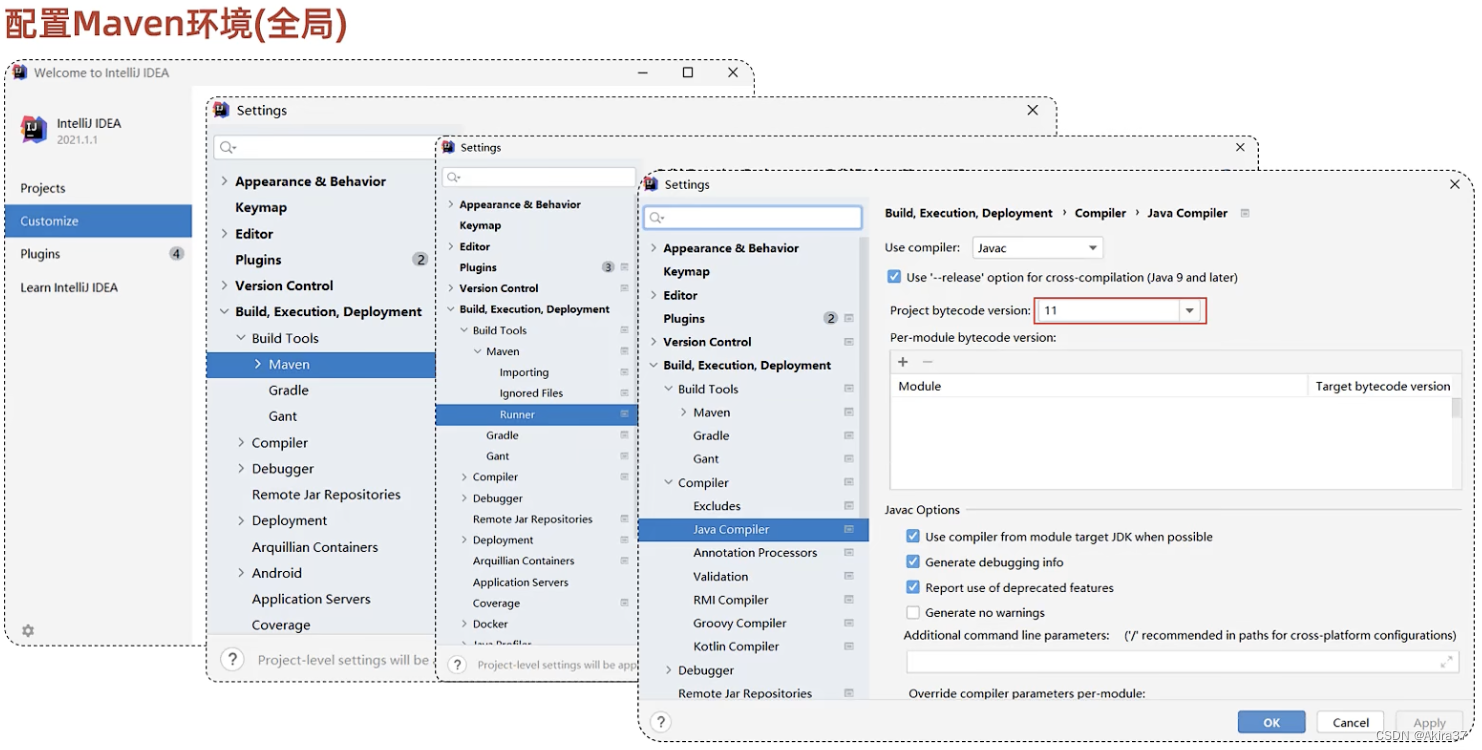Image resolution: width=1482 pixels, height=750 pixels.
Task: Click project-level icon beside the Java Compiler breadcrumb
Action: coord(1245,213)
